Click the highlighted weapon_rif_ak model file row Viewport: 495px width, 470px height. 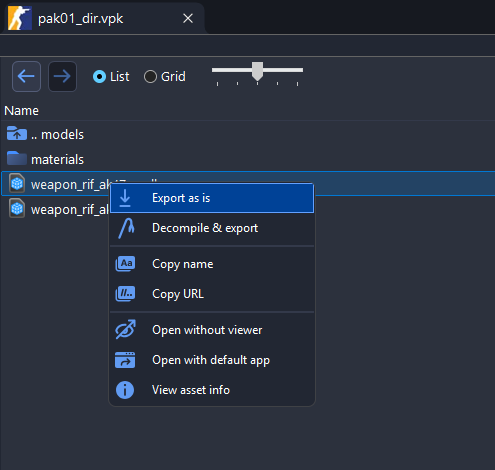(248, 184)
